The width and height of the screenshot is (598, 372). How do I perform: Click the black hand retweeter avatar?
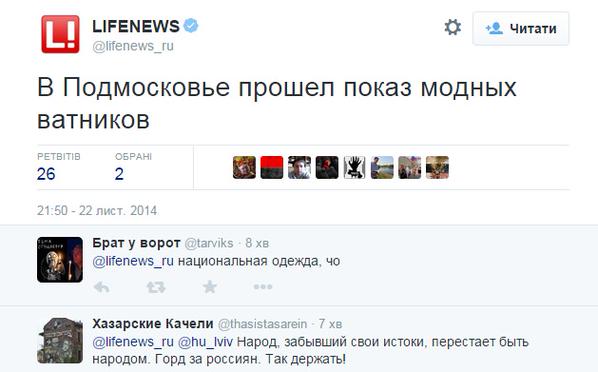[354, 167]
